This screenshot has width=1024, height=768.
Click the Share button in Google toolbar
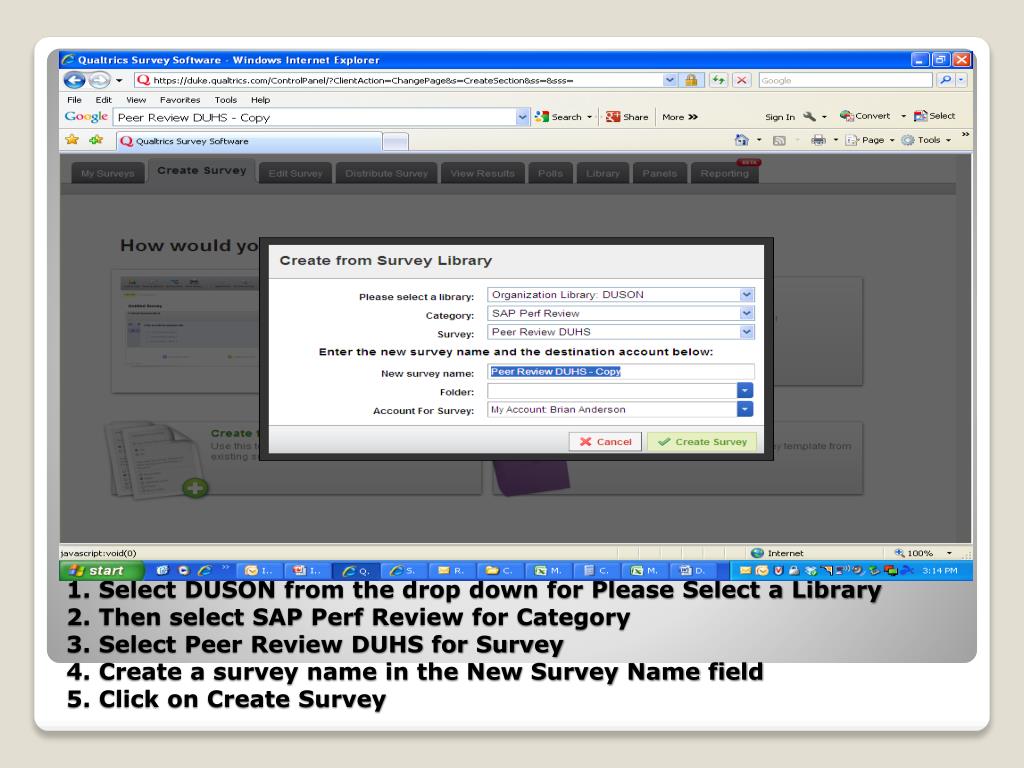[x=627, y=117]
